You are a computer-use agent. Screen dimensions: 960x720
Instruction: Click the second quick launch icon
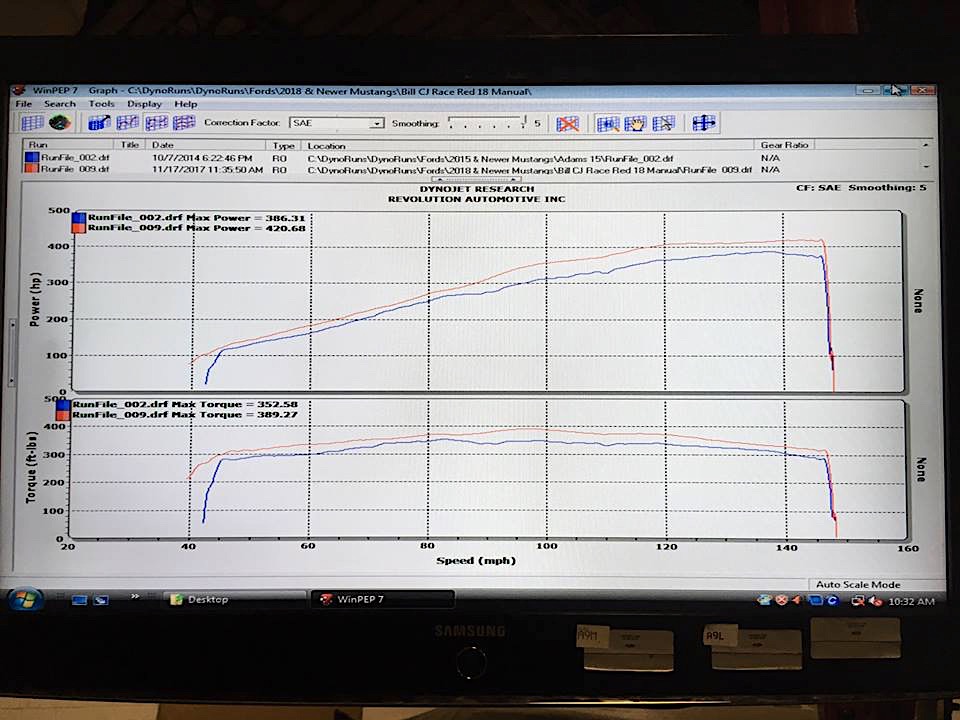point(101,600)
